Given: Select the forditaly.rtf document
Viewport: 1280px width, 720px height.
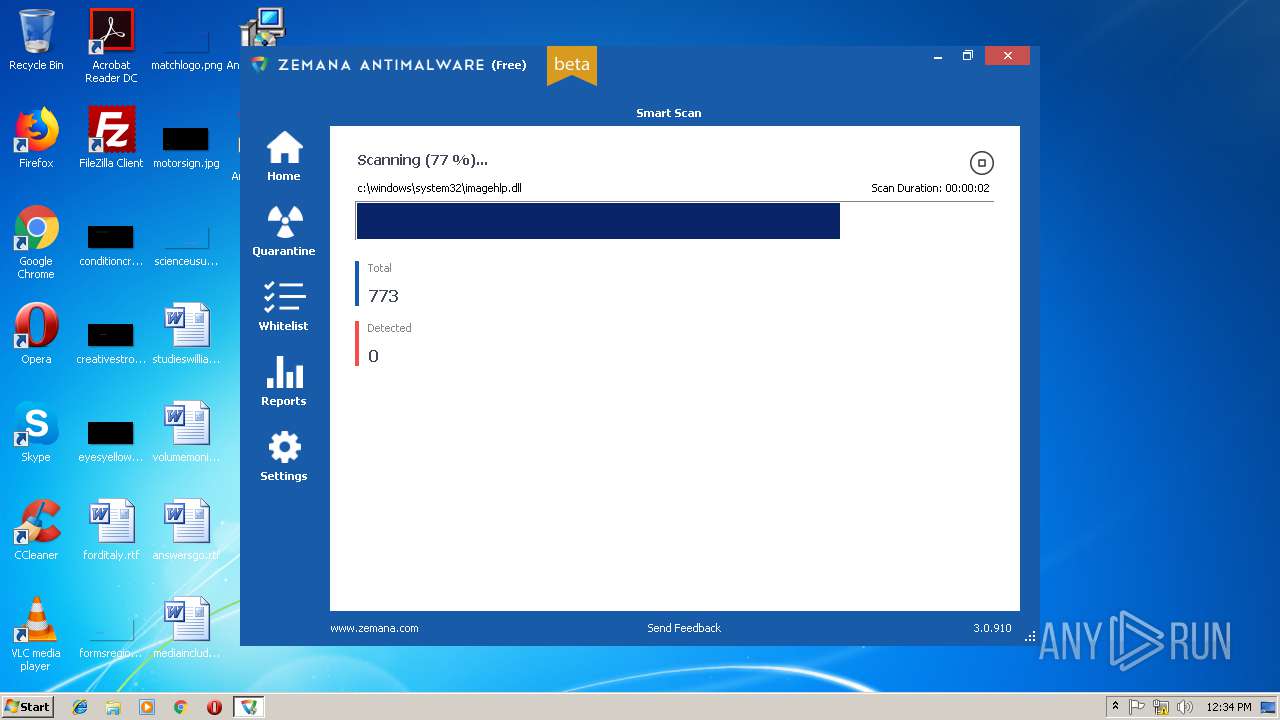Looking at the screenshot, I should (x=111, y=530).
